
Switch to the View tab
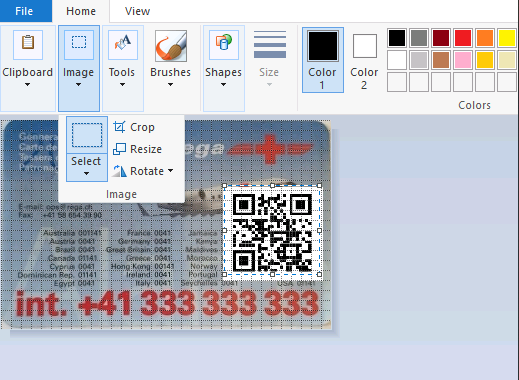point(137,11)
